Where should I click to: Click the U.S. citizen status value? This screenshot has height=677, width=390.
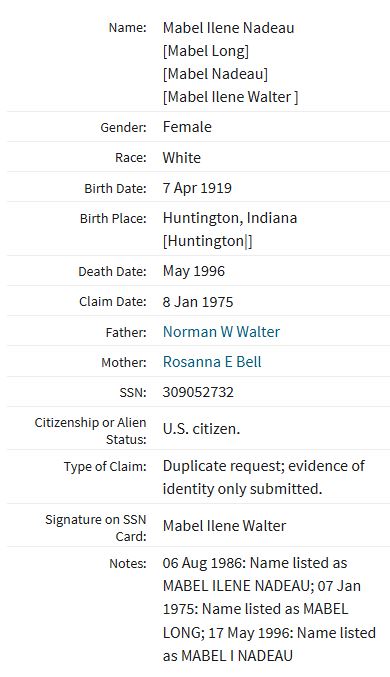tap(201, 429)
